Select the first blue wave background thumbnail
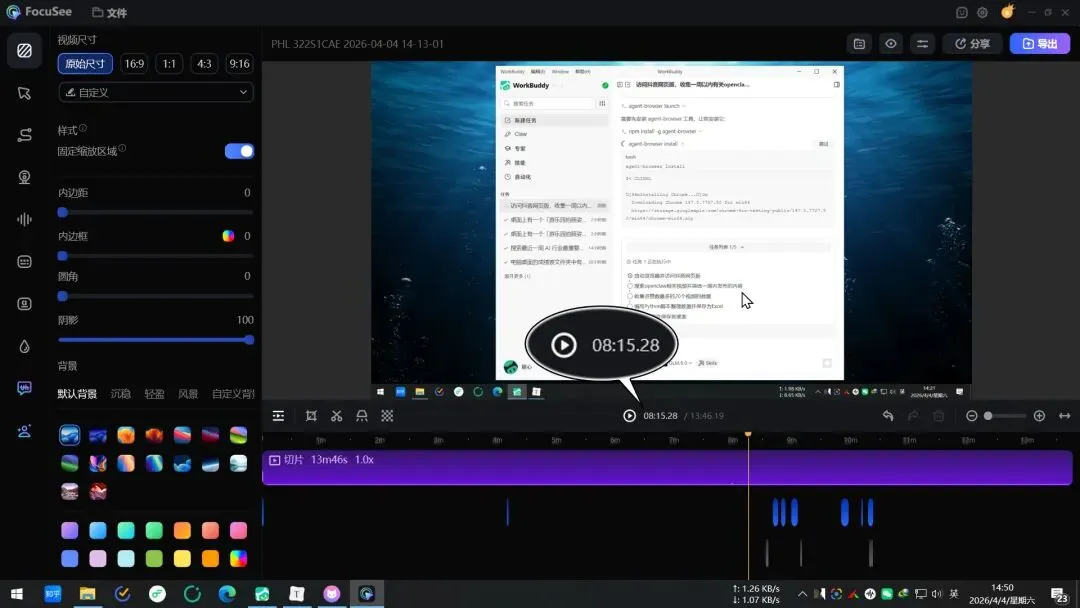 pos(70,435)
